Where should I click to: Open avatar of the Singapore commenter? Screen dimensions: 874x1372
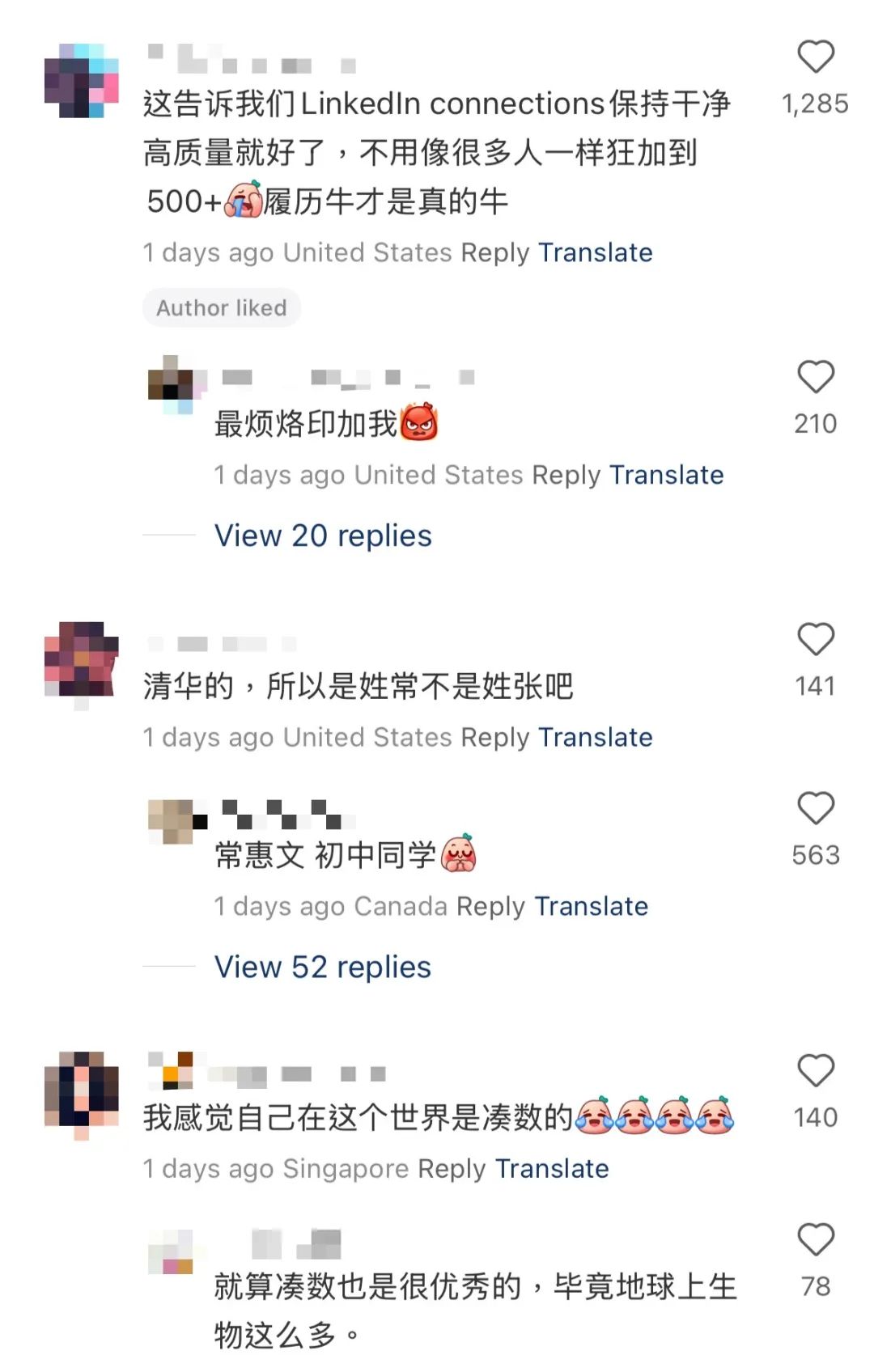point(82,1090)
